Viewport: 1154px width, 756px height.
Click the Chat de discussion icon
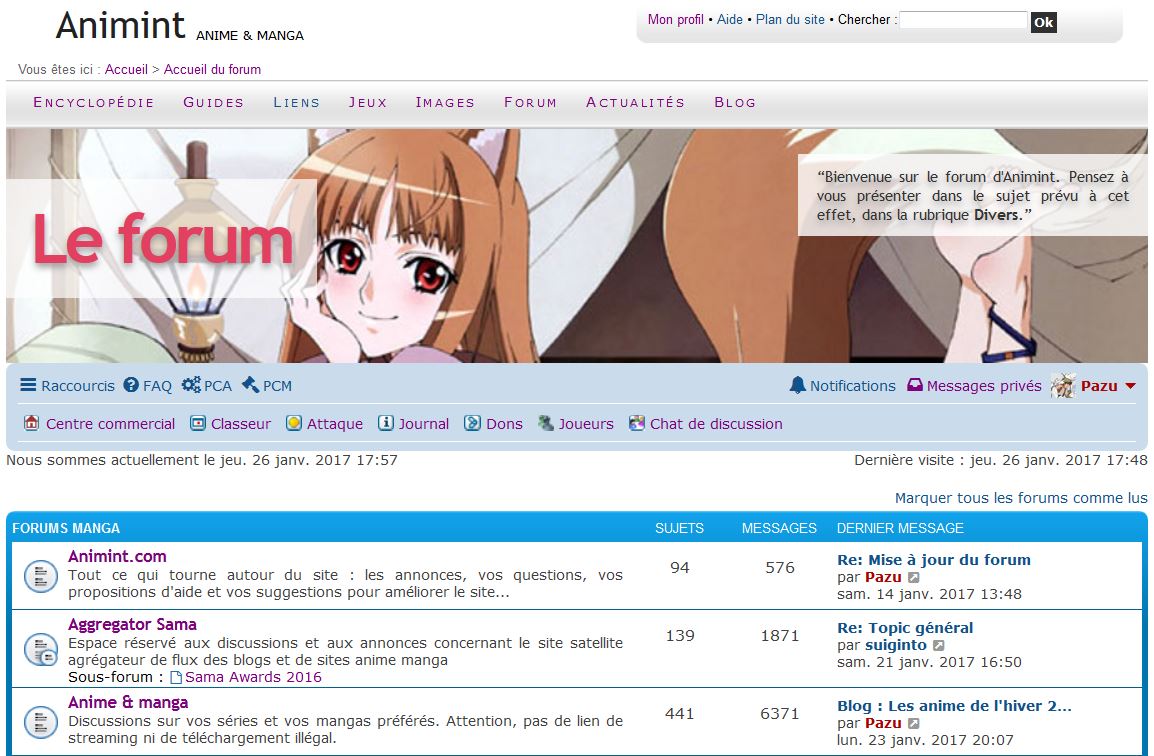pos(637,423)
